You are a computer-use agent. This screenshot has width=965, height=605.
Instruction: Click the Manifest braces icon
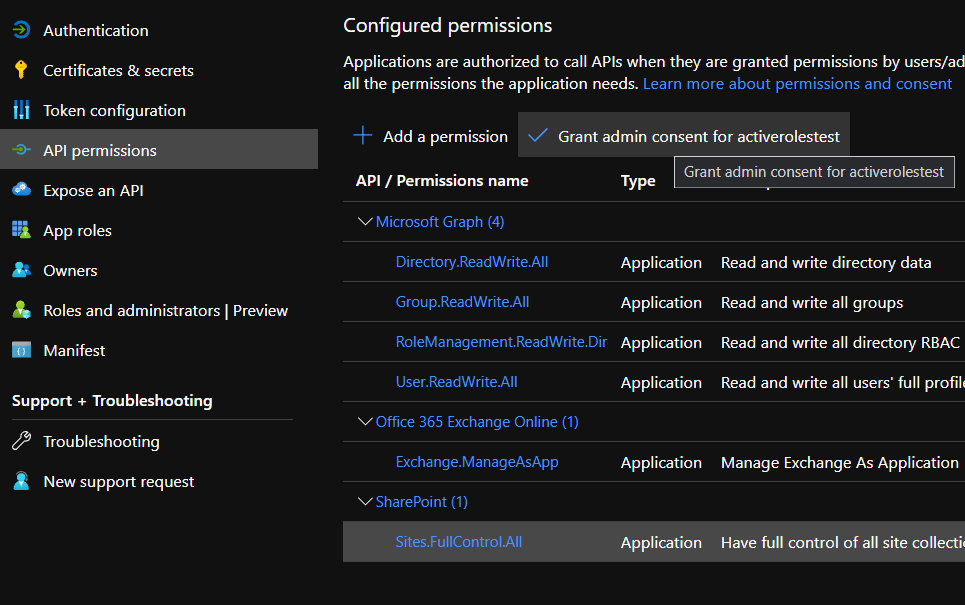coord(21,350)
